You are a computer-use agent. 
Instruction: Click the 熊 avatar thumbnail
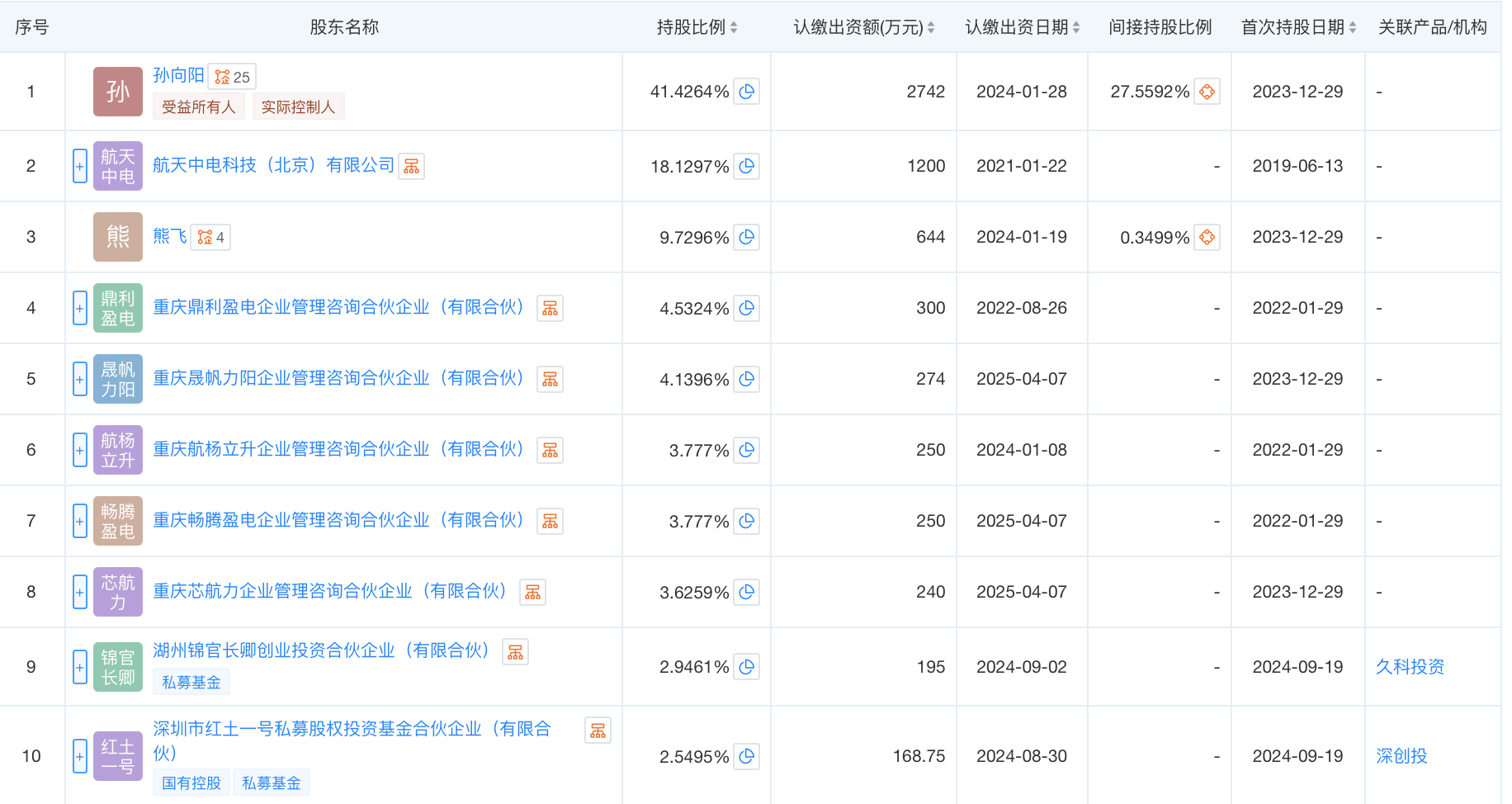pyautogui.click(x=117, y=238)
